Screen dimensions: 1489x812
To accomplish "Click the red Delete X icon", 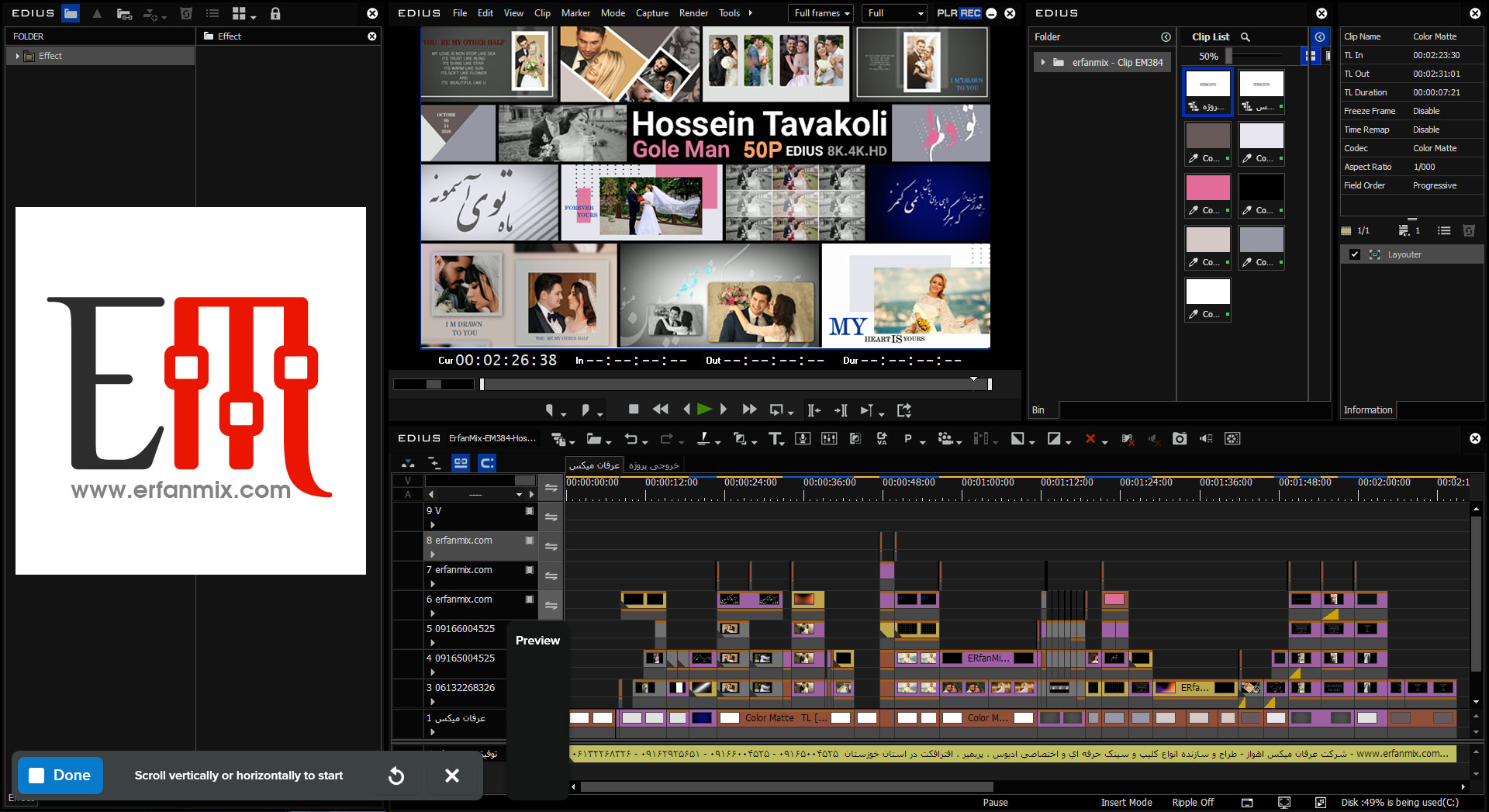I will pos(1090,439).
